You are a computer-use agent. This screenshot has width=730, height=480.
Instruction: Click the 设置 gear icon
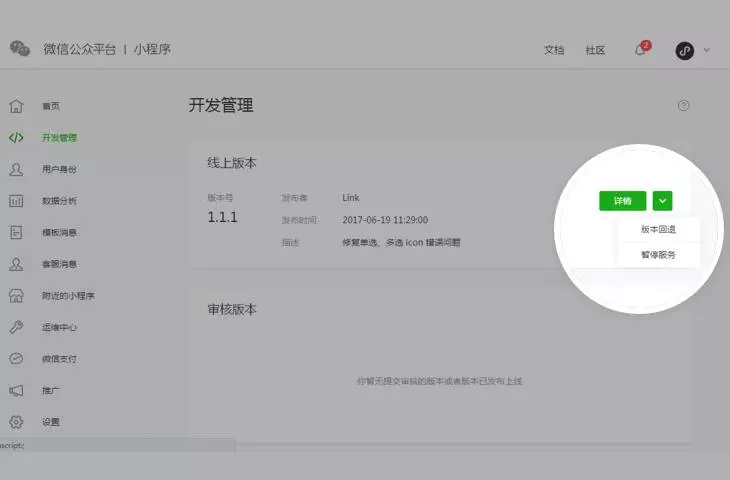16,422
